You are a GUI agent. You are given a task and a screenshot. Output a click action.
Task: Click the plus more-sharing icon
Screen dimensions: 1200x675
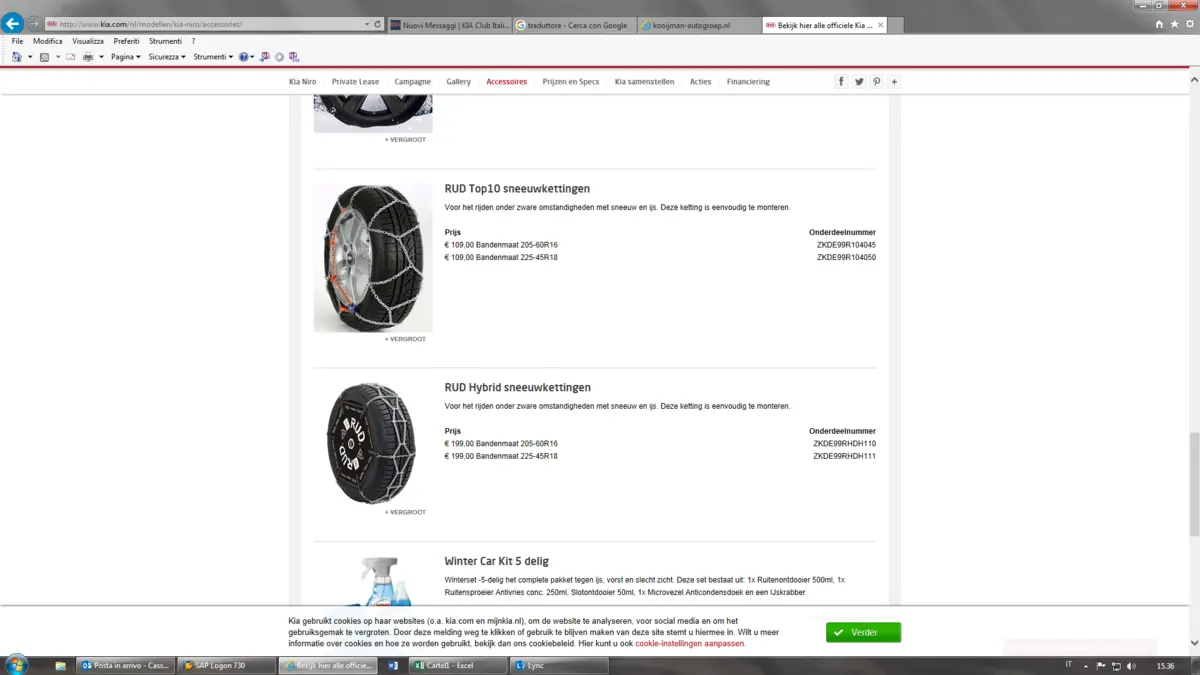tap(894, 82)
